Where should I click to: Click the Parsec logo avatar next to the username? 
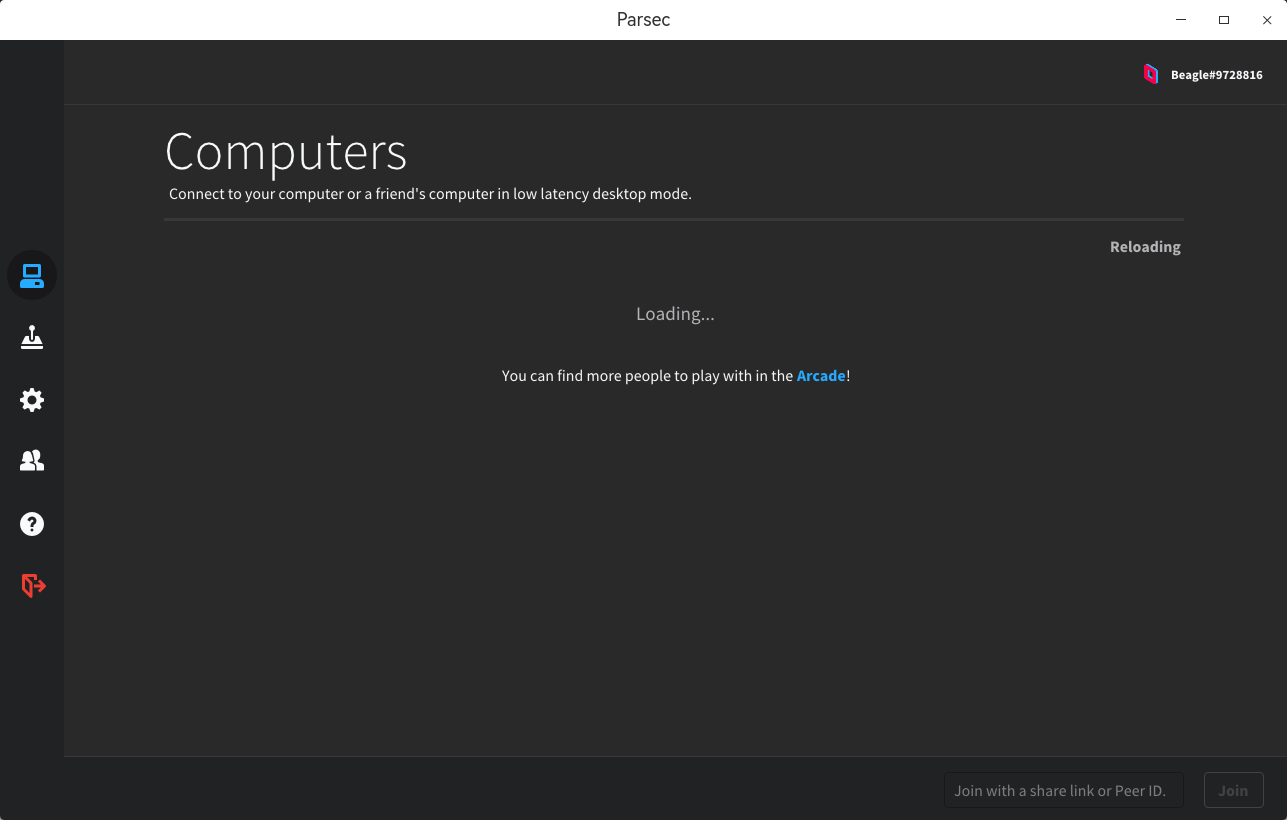1151,74
